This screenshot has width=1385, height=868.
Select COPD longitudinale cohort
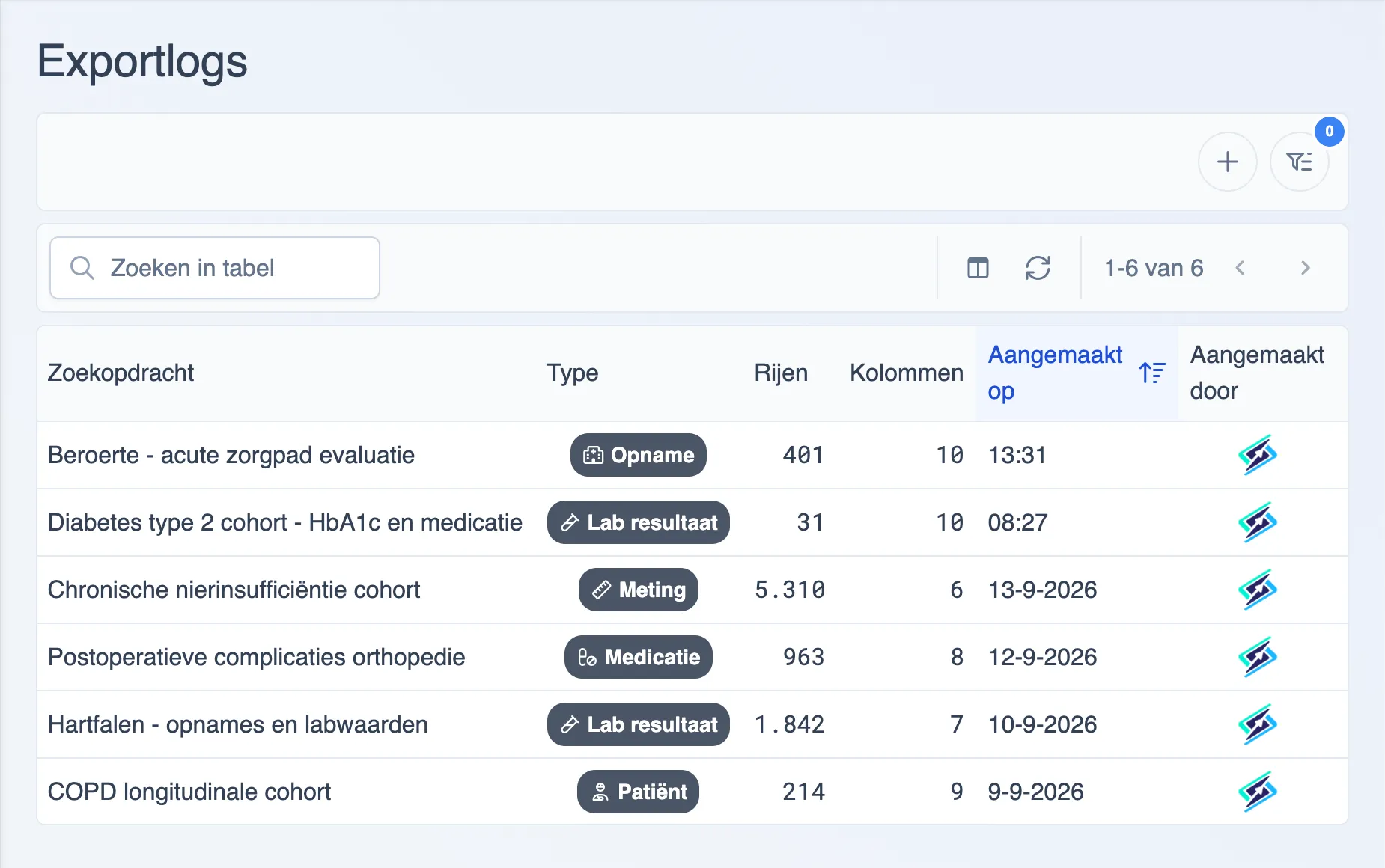click(x=189, y=792)
